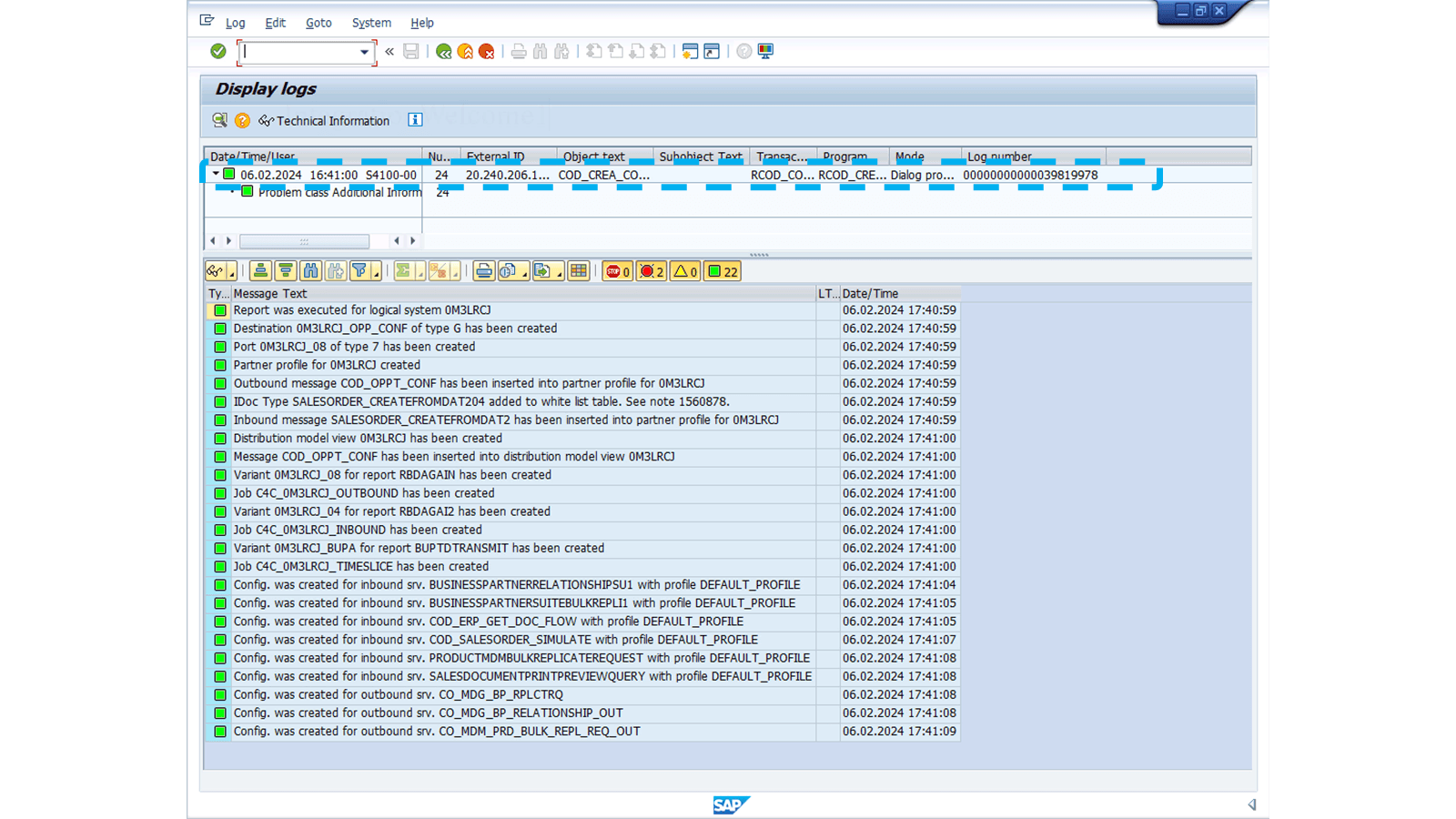Click the Log number column header
The width and height of the screenshot is (1456, 819).
click(1034, 157)
